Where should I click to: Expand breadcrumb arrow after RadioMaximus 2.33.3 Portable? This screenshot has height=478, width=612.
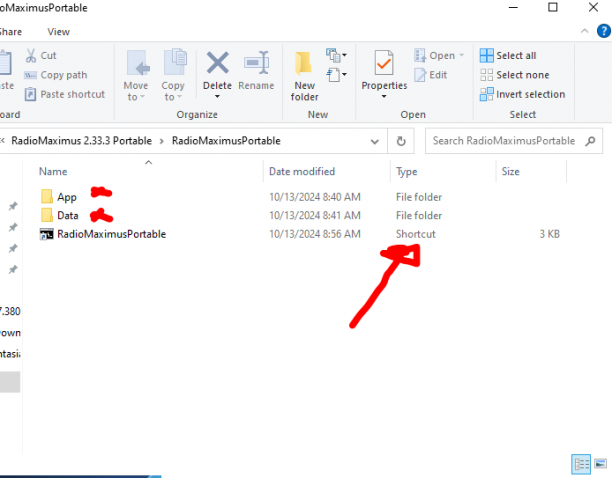click(x=162, y=141)
